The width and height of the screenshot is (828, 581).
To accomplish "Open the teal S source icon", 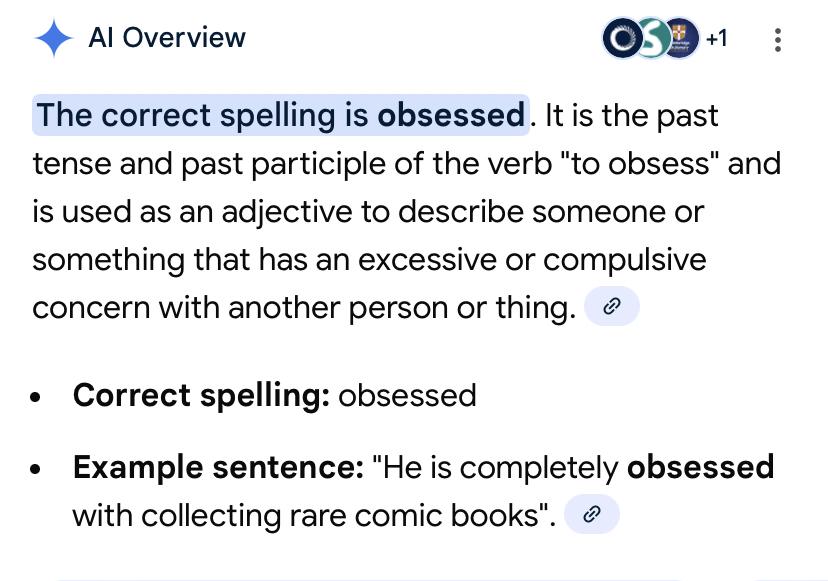I will coord(652,39).
